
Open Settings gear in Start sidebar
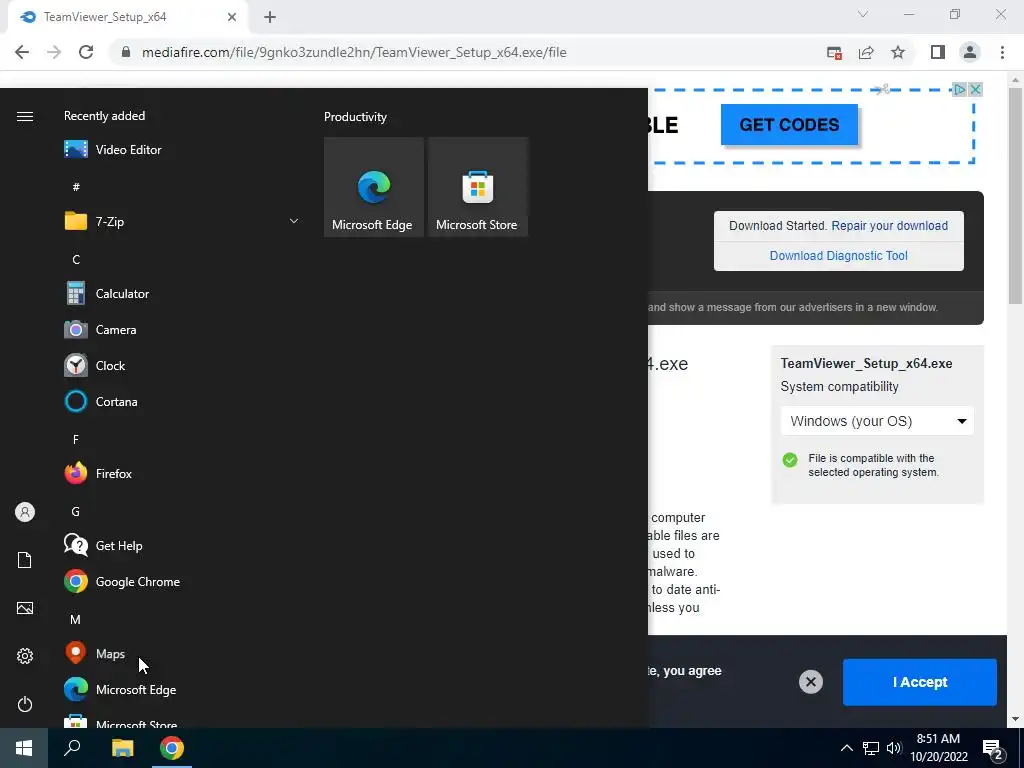point(25,656)
